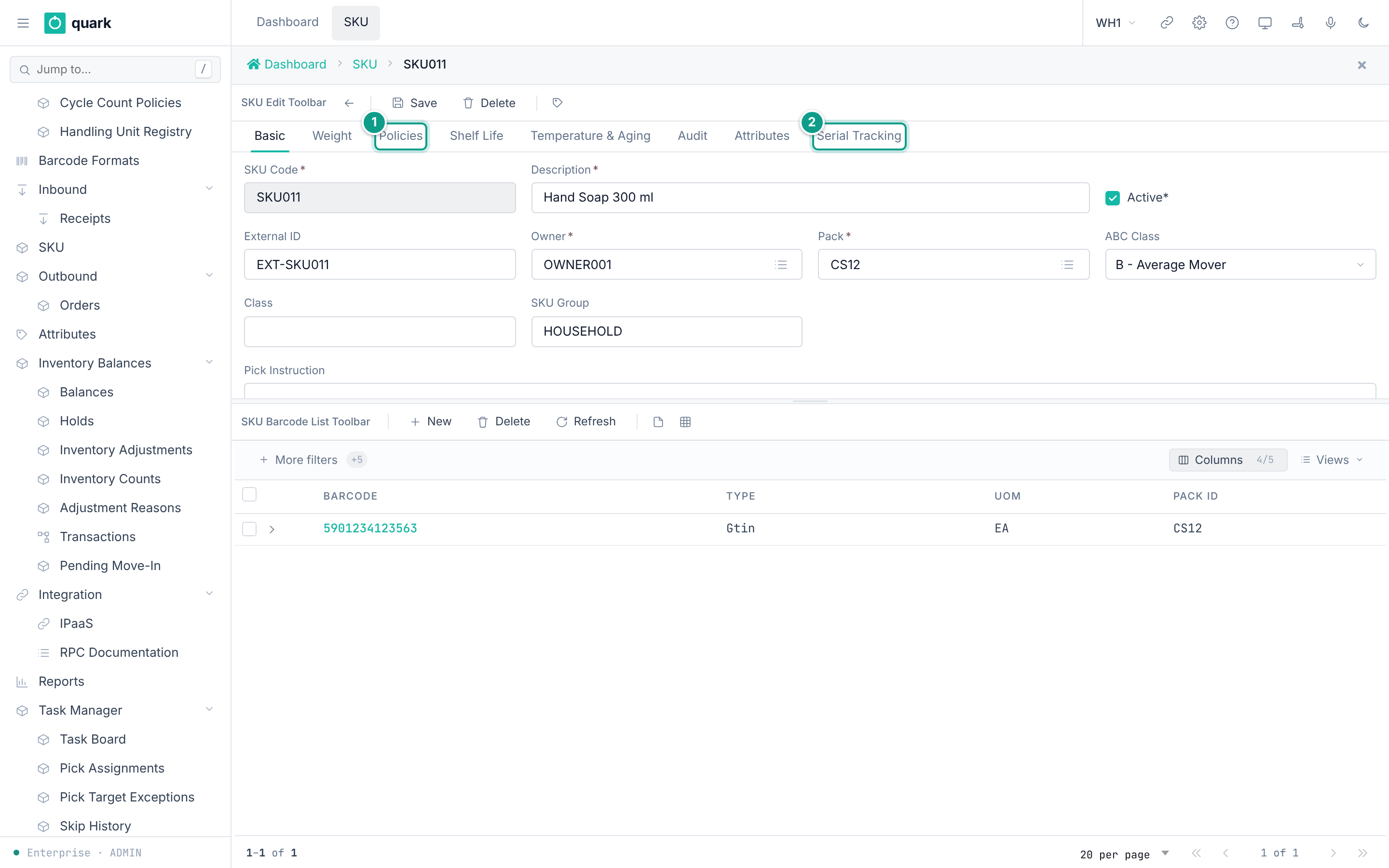The image size is (1389, 868).
Task: Toggle dark mode moon icon
Action: [x=1363, y=23]
